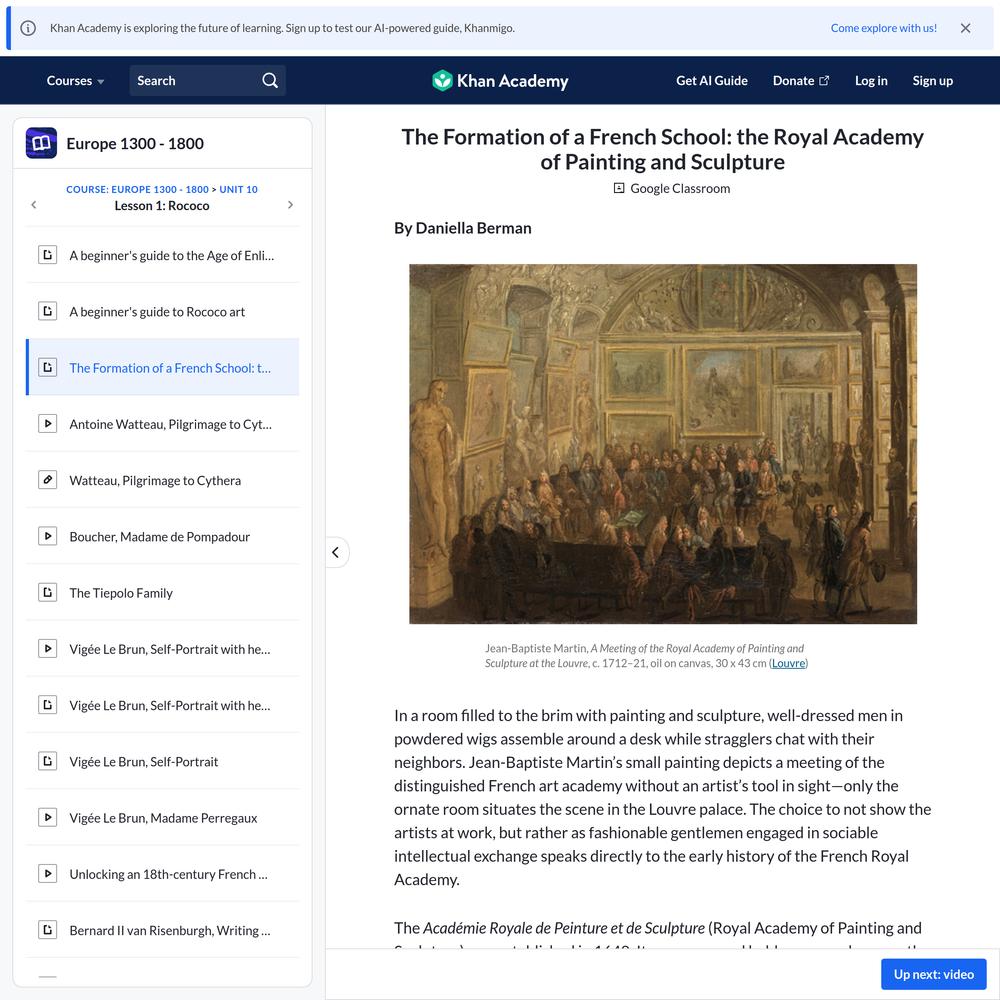Go to Khan Academy home via wordmark

click(512, 81)
